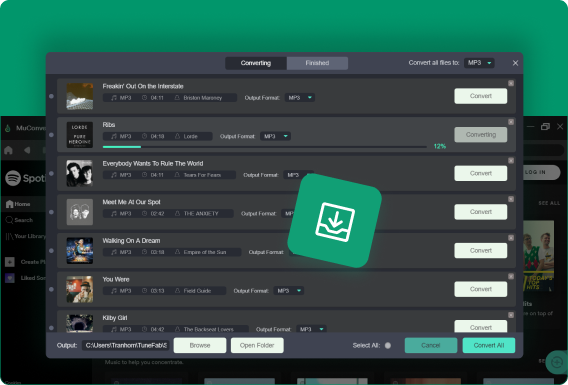Open Lorde Pure Heroine album thumbnail
The height and width of the screenshot is (385, 568).
click(80, 135)
